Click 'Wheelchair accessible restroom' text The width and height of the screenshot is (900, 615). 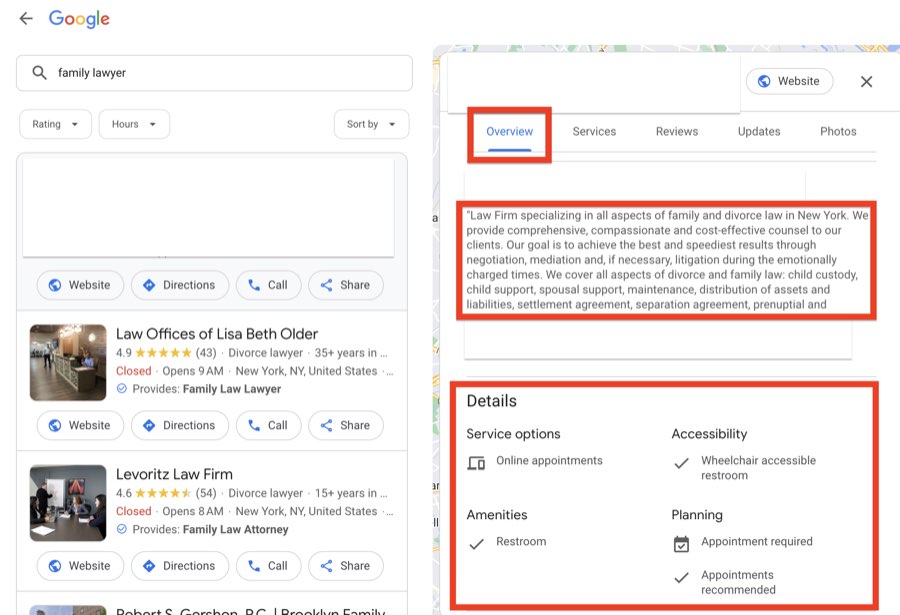pos(758,467)
